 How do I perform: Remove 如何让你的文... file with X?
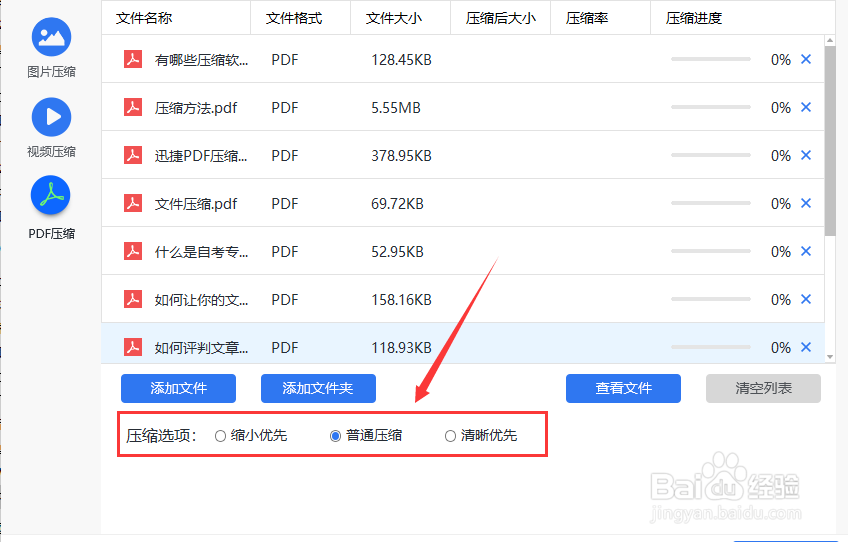tap(806, 299)
